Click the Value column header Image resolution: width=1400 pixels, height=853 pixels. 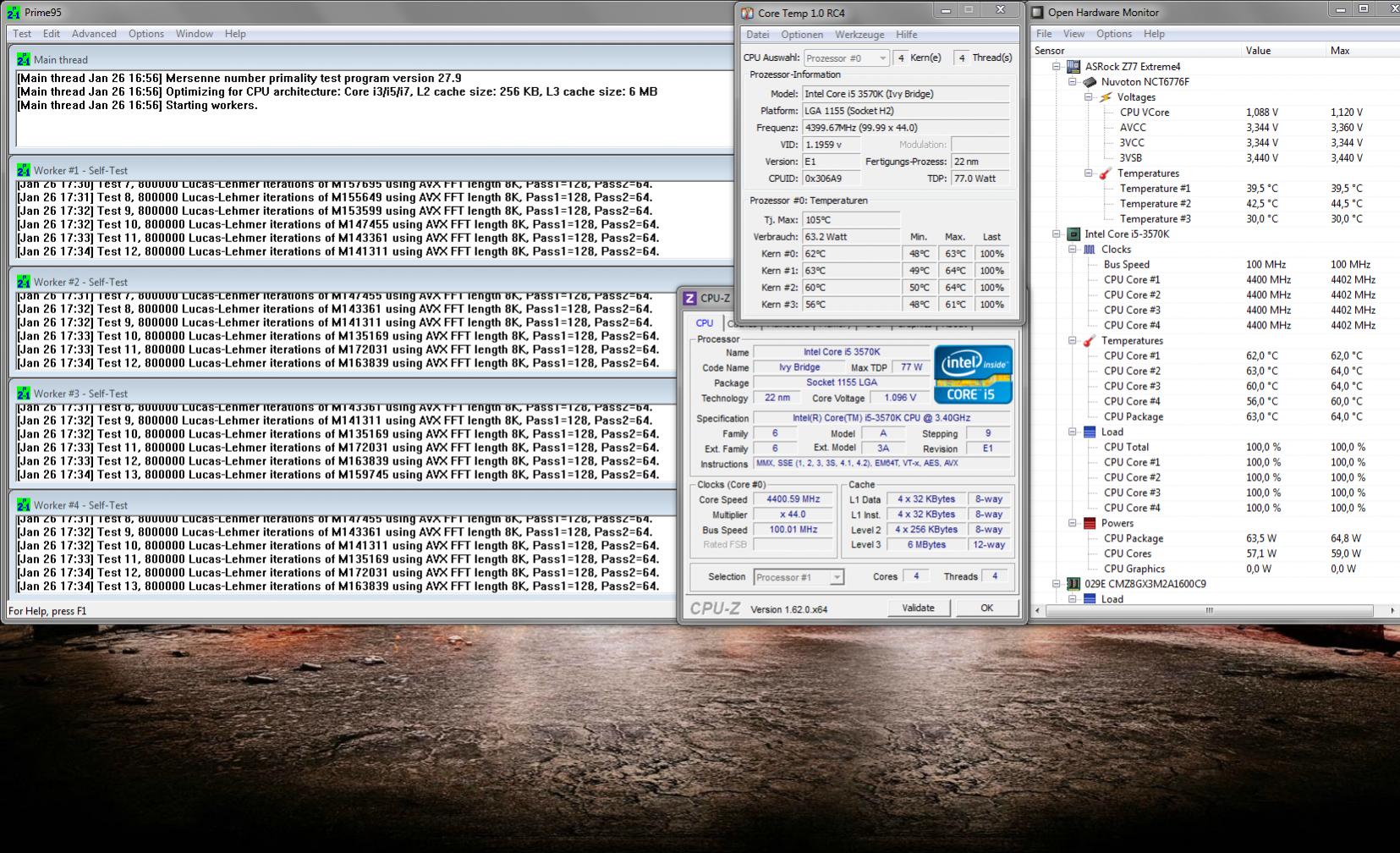click(x=1285, y=51)
